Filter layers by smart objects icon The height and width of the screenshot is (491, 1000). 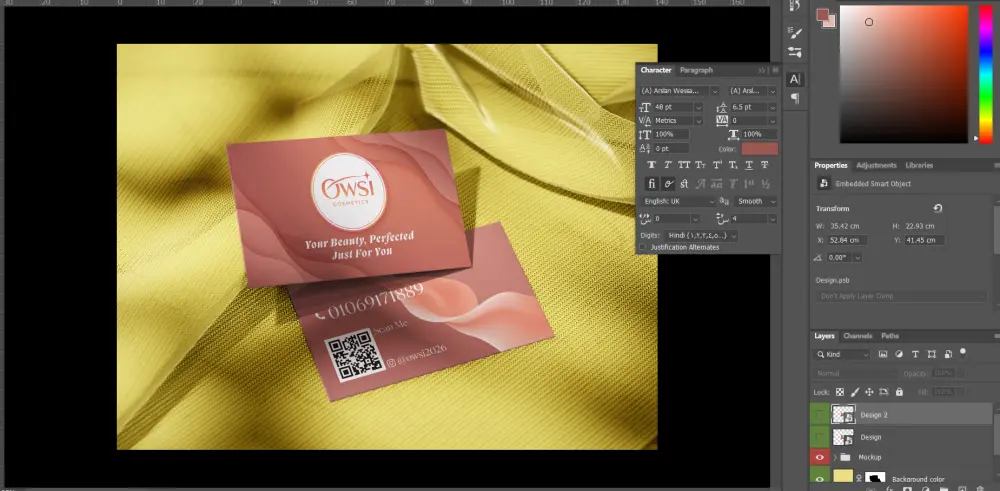click(948, 354)
